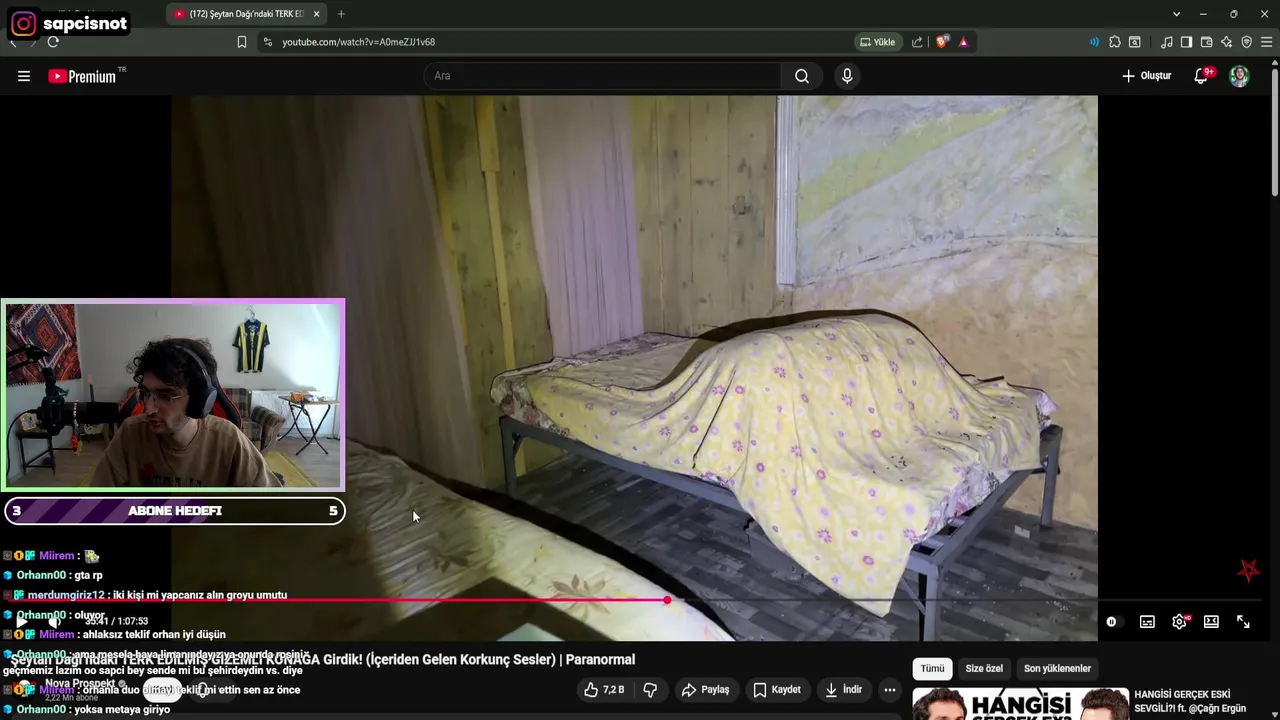Image resolution: width=1280 pixels, height=720 pixels.
Task: Open player settings gear
Action: [x=1180, y=622]
